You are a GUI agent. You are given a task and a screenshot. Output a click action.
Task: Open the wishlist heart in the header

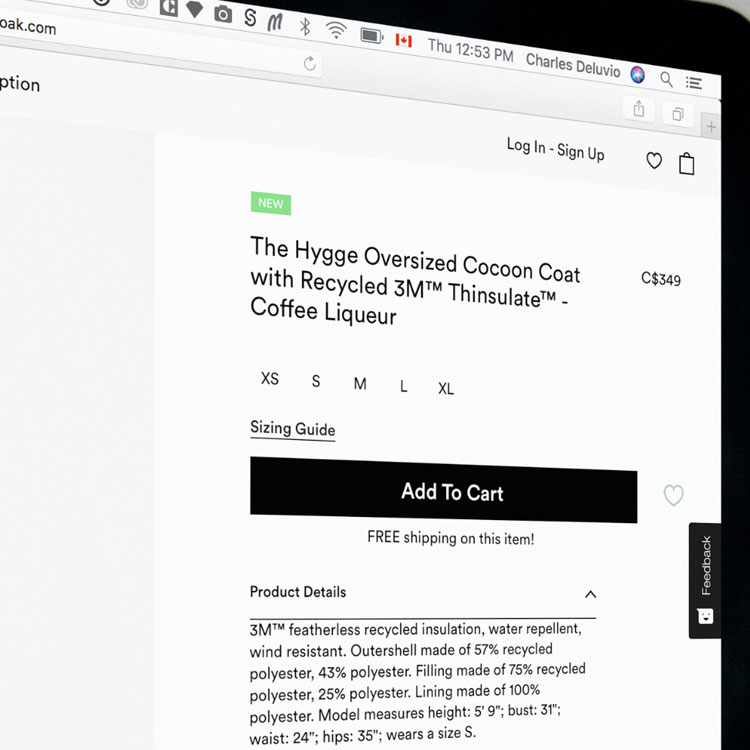coord(654,161)
